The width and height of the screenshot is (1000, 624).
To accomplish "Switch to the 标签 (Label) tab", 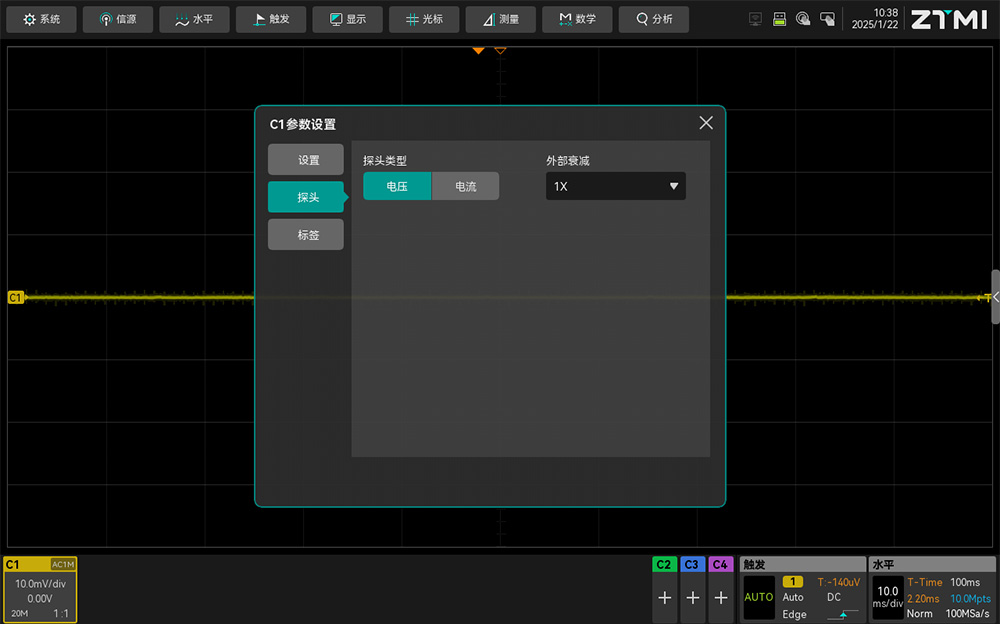I will (x=306, y=235).
